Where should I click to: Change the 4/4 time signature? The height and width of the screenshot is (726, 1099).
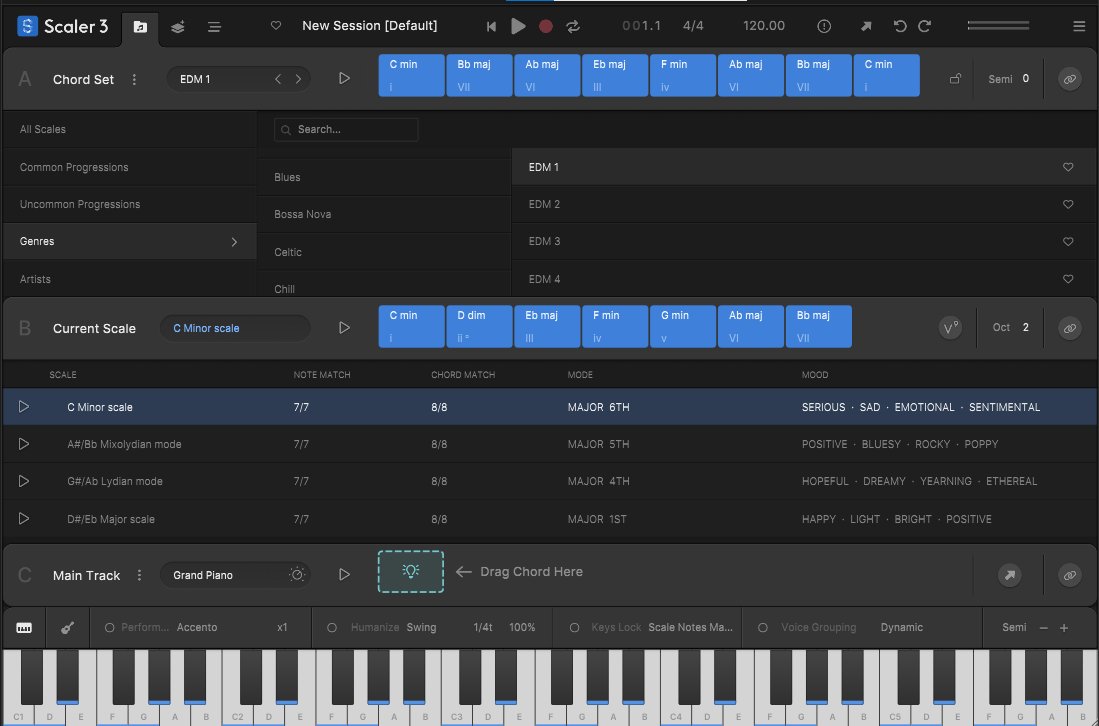[x=693, y=26]
